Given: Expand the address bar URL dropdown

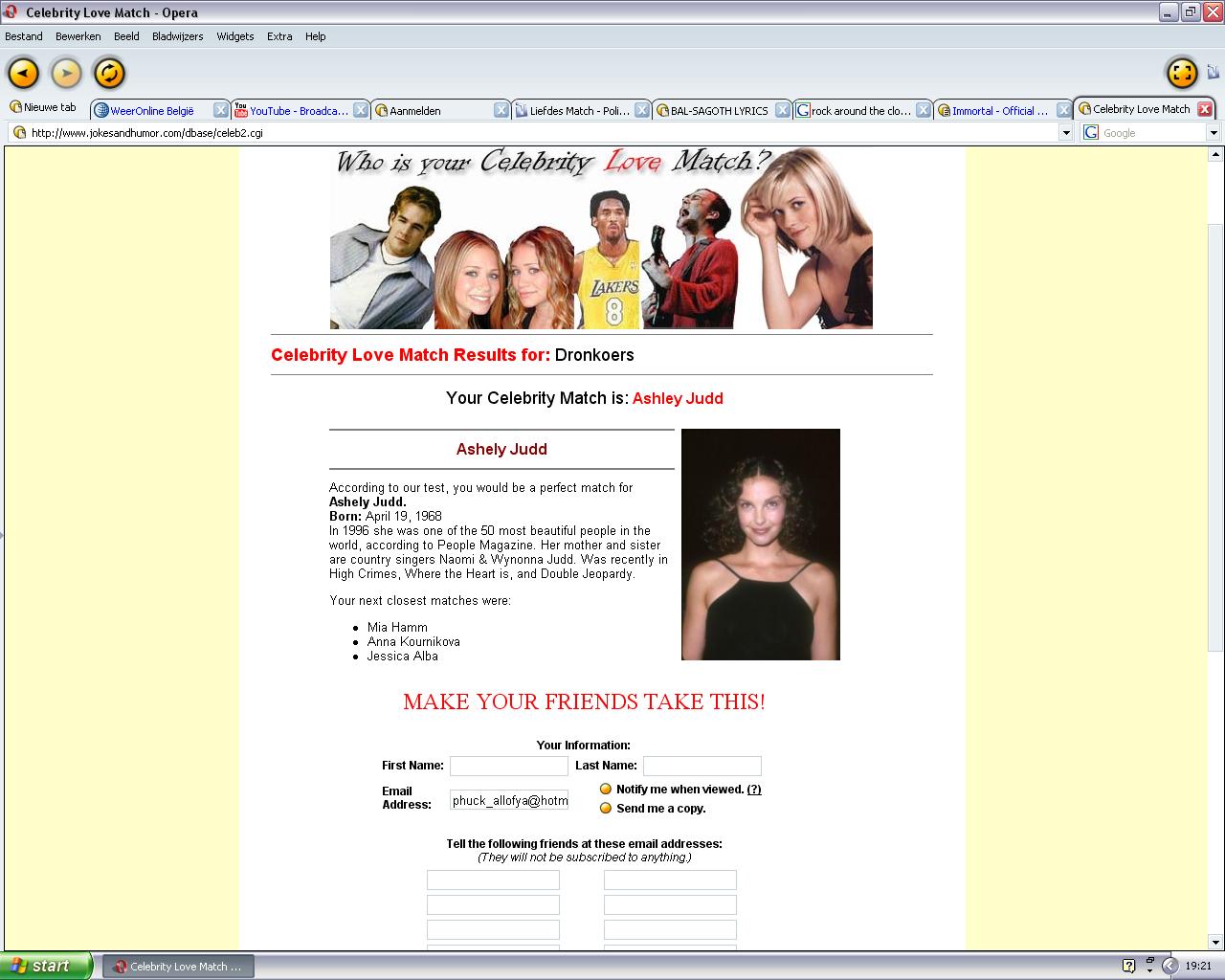Looking at the screenshot, I should click(x=1065, y=133).
